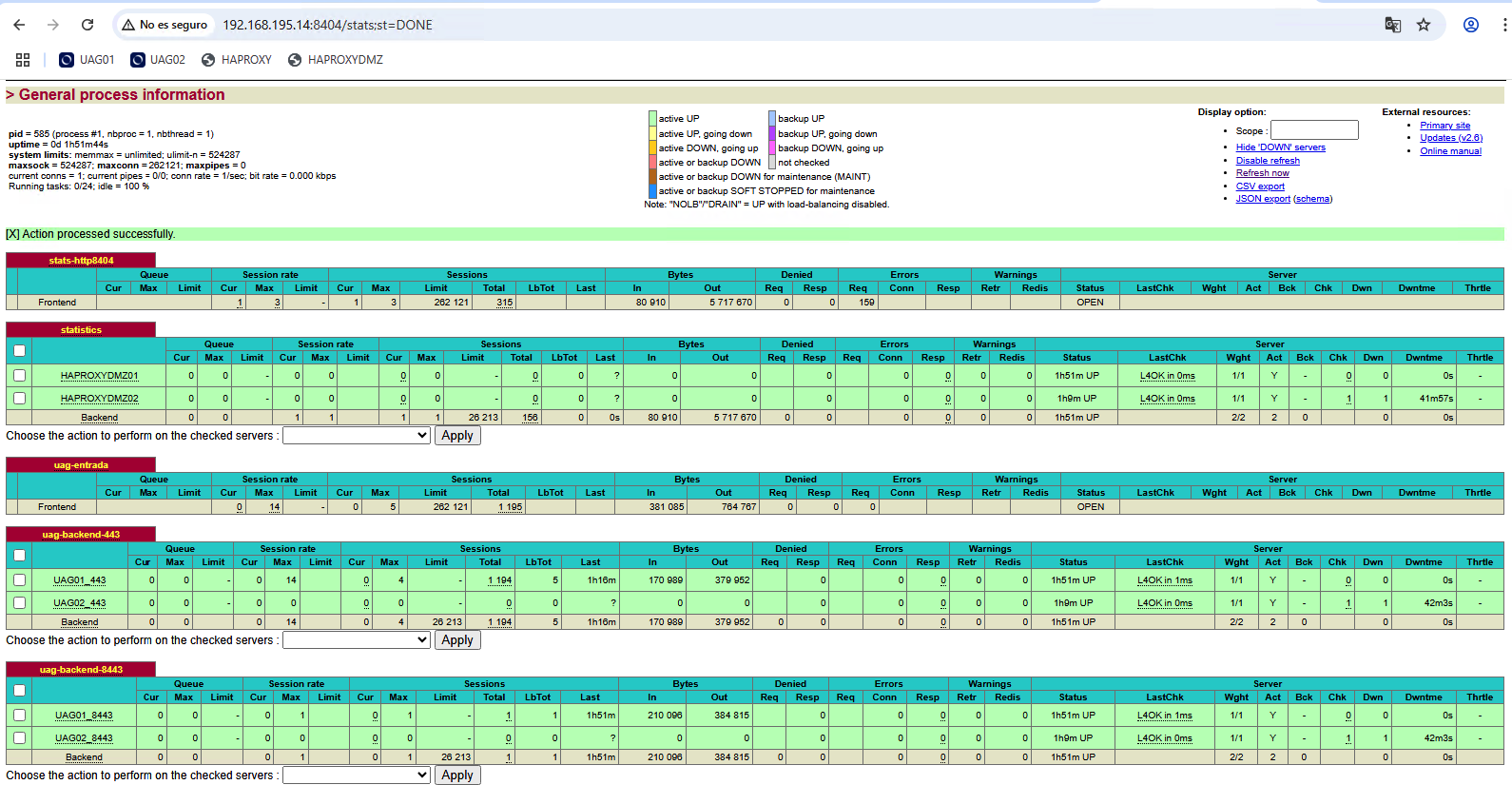Image resolution: width=1512 pixels, height=785 pixels.
Task: Click the backup UP legend color swatch
Action: point(772,119)
